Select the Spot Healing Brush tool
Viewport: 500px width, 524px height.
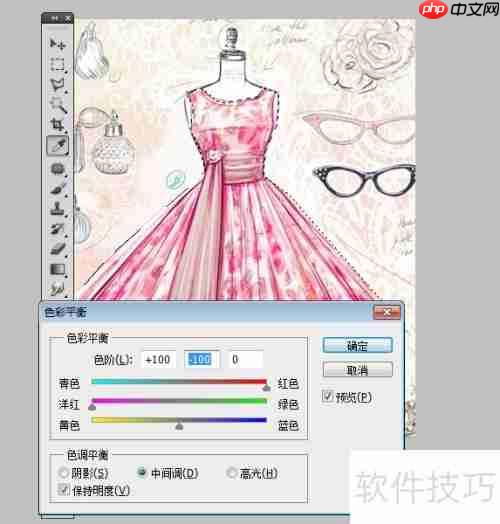(58, 168)
